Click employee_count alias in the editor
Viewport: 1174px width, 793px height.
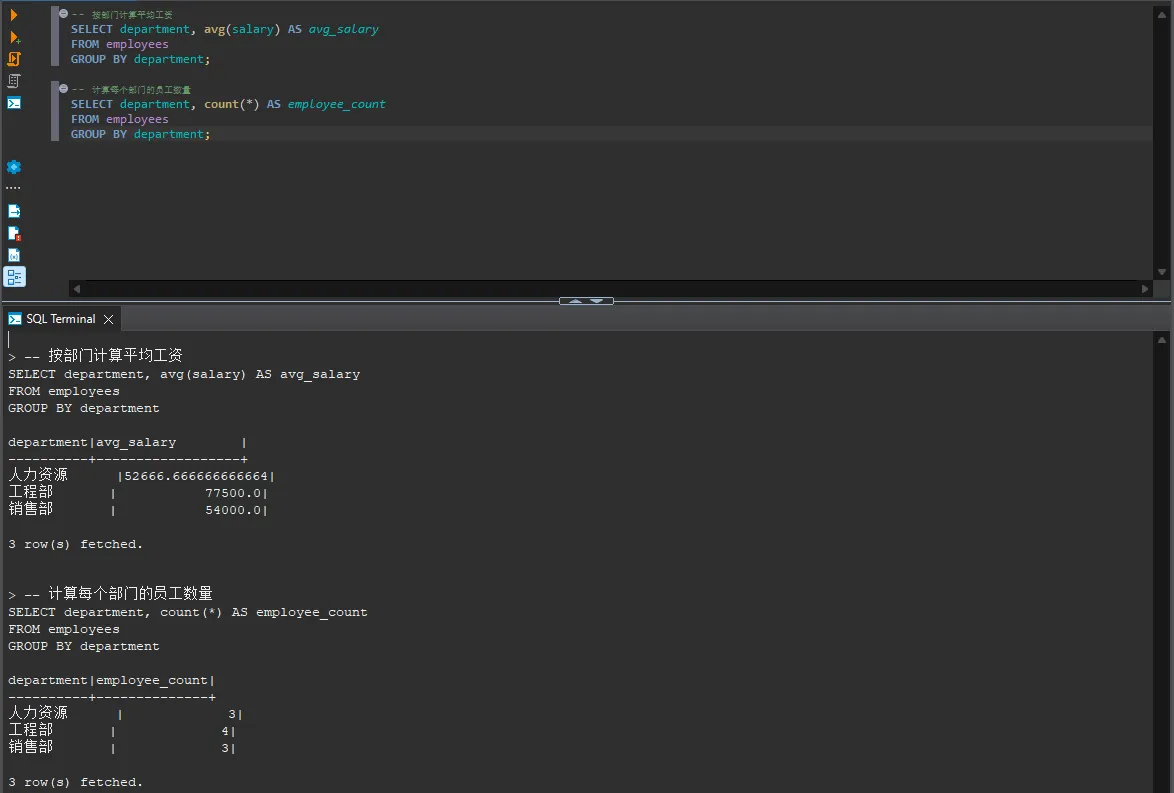336,104
